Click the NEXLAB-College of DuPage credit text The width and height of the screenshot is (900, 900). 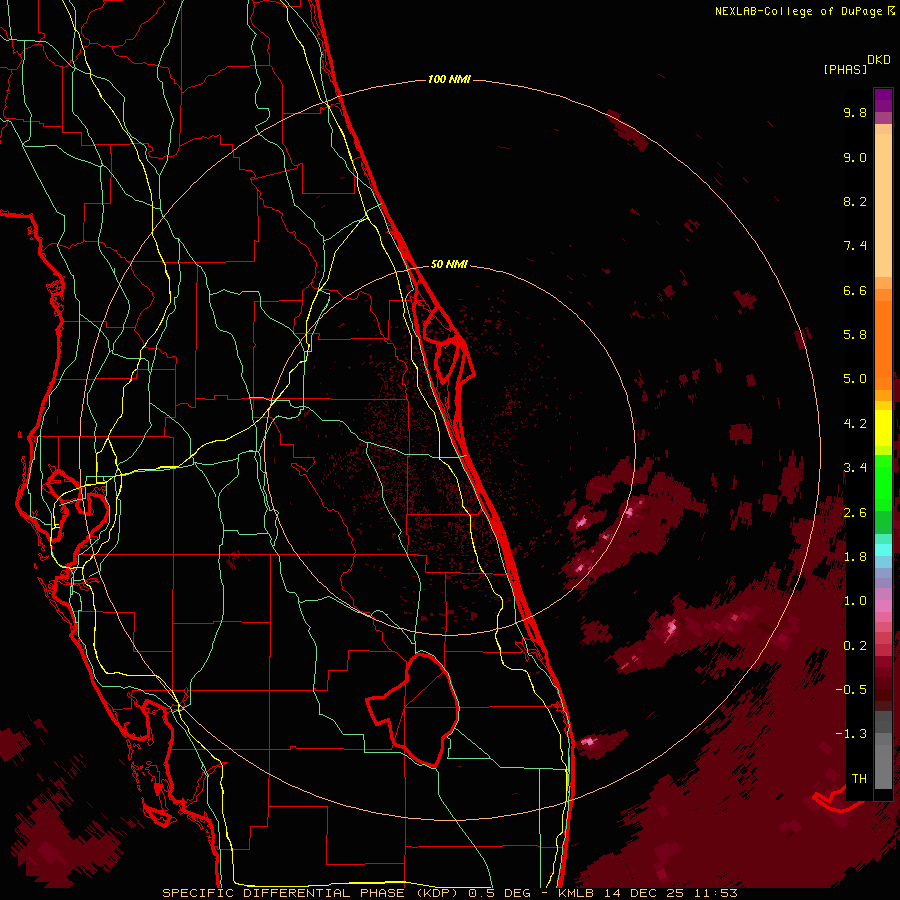pos(798,11)
